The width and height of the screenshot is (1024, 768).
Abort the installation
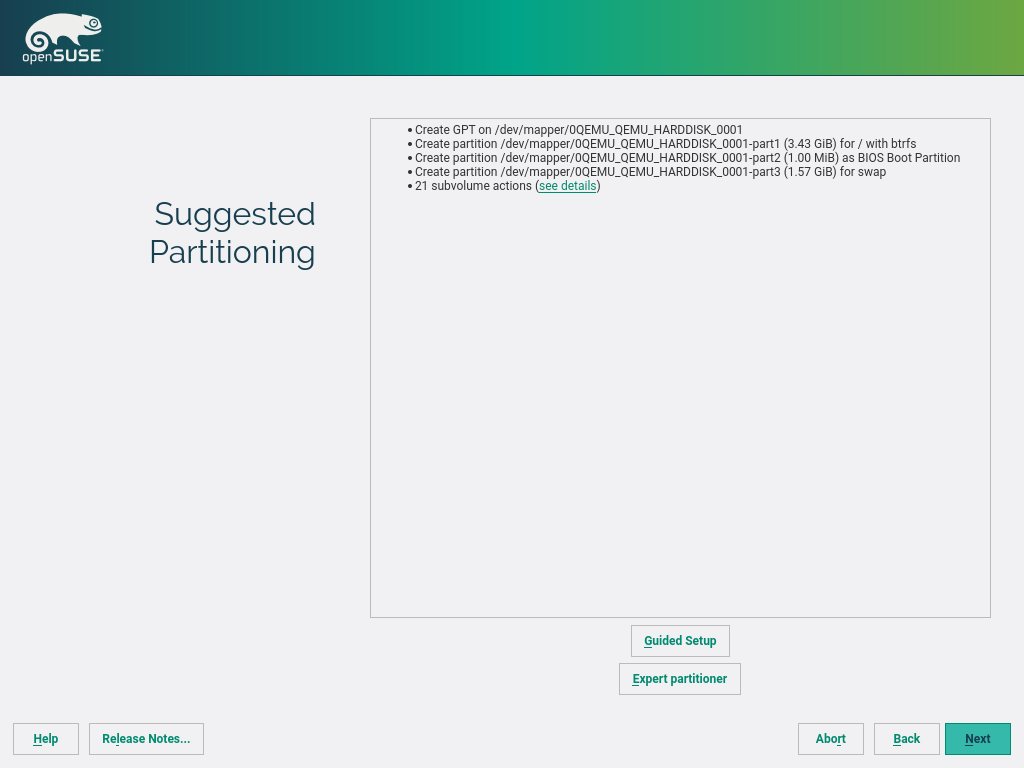pos(830,739)
